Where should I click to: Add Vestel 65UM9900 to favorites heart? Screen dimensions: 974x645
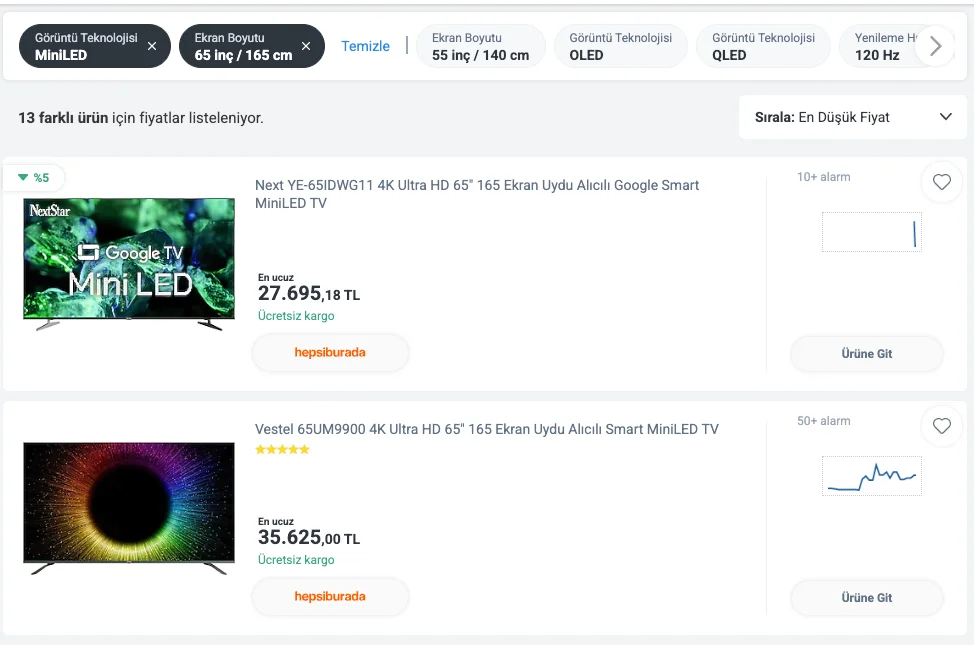[941, 426]
